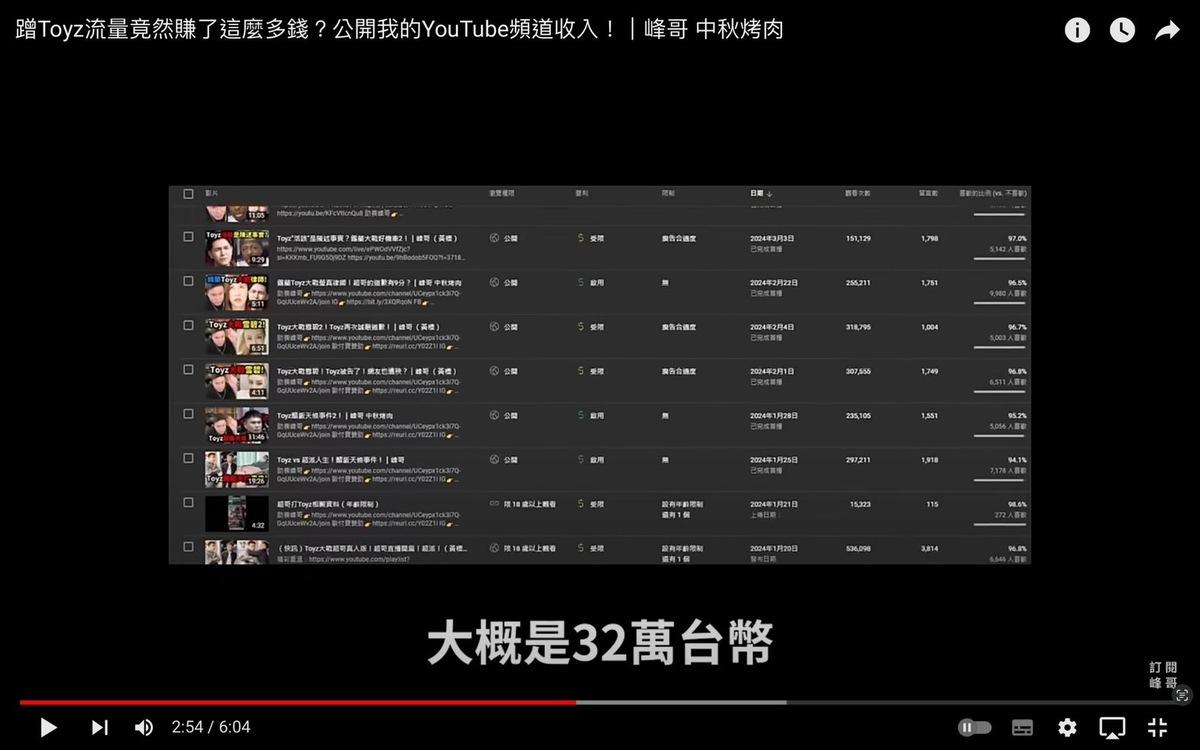Image resolution: width=1200 pixels, height=750 pixels.
Task: Click the thumbnail with duration 6:51
Action: click(237, 336)
